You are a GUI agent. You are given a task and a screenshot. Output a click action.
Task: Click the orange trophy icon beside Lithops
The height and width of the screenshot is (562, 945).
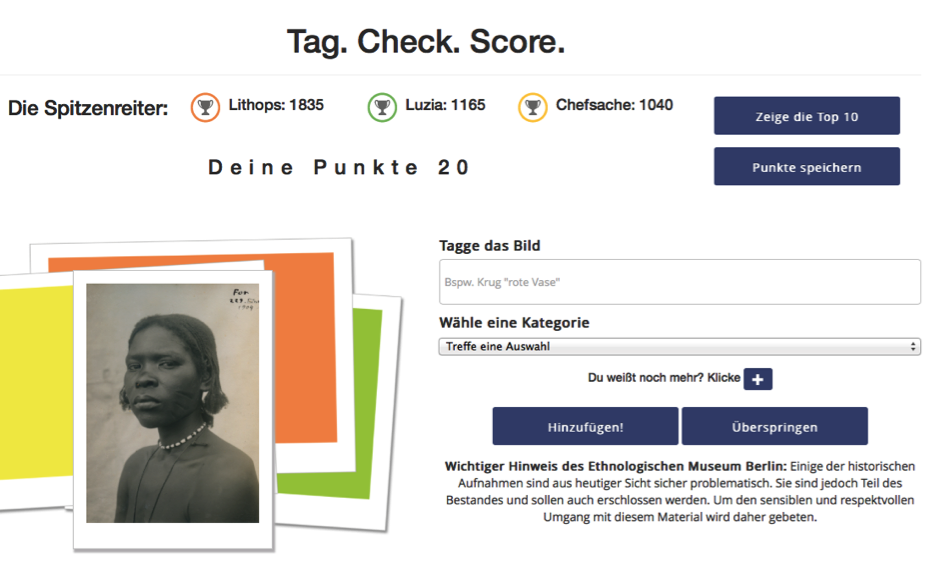point(206,106)
